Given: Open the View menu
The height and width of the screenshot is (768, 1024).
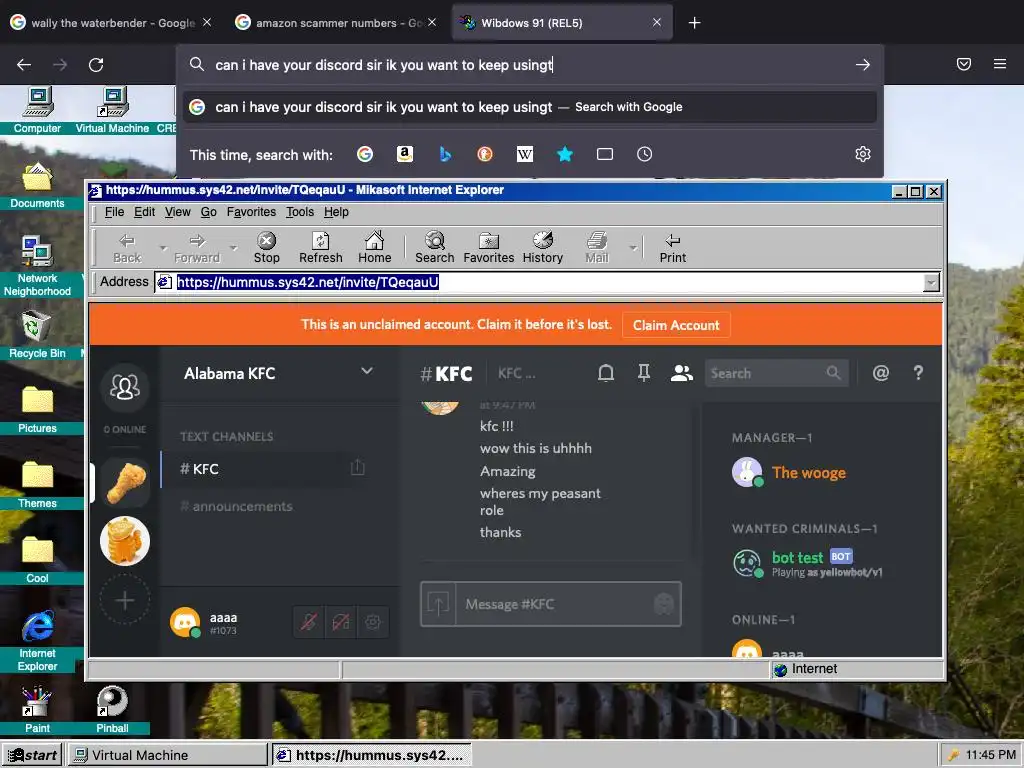Looking at the screenshot, I should [178, 212].
